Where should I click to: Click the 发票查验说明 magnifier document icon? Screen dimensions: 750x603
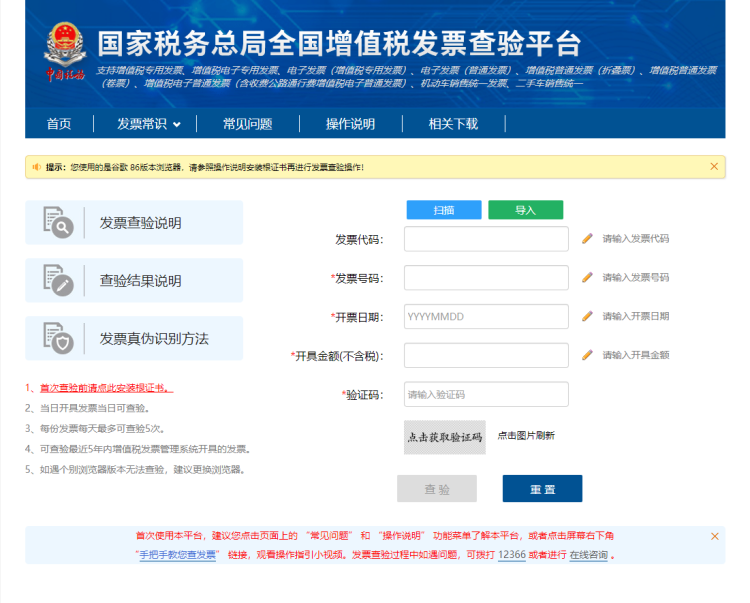click(x=59, y=222)
